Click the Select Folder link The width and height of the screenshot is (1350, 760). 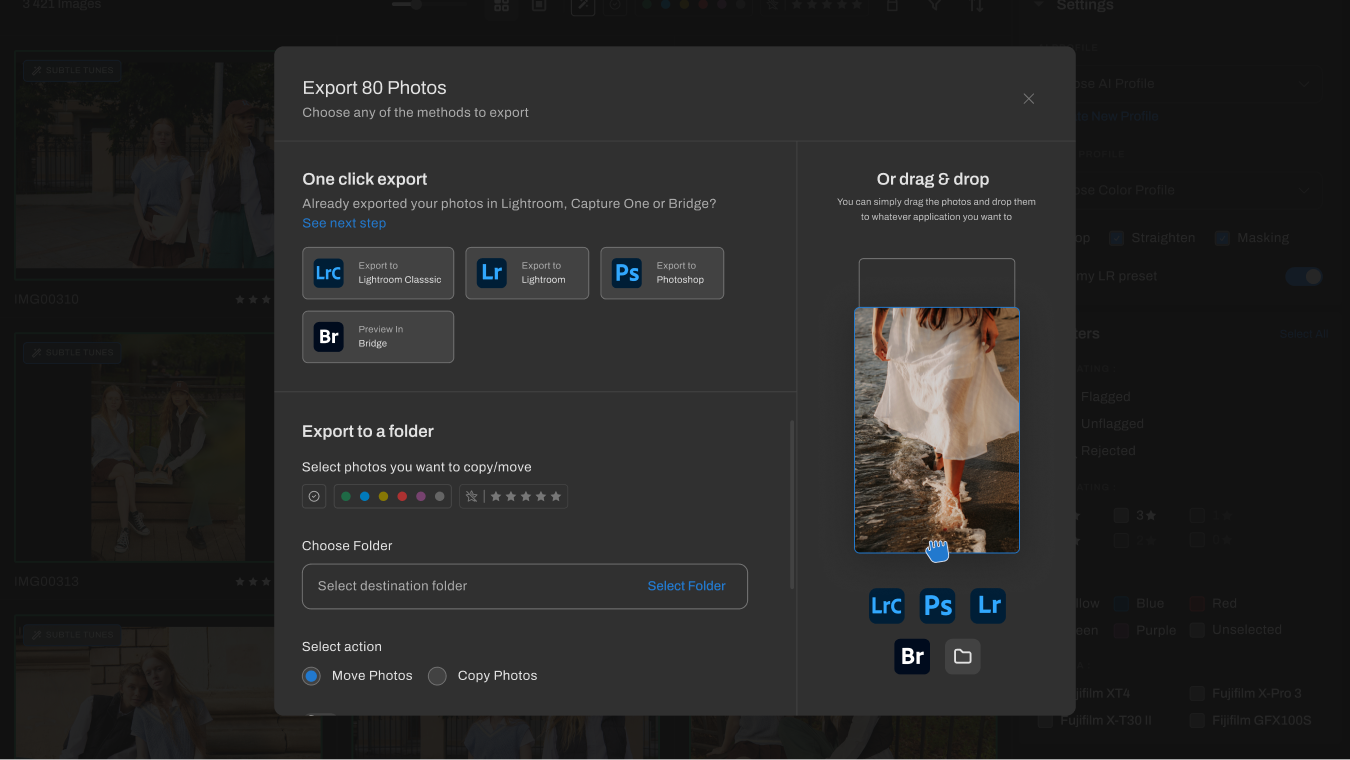tap(686, 586)
